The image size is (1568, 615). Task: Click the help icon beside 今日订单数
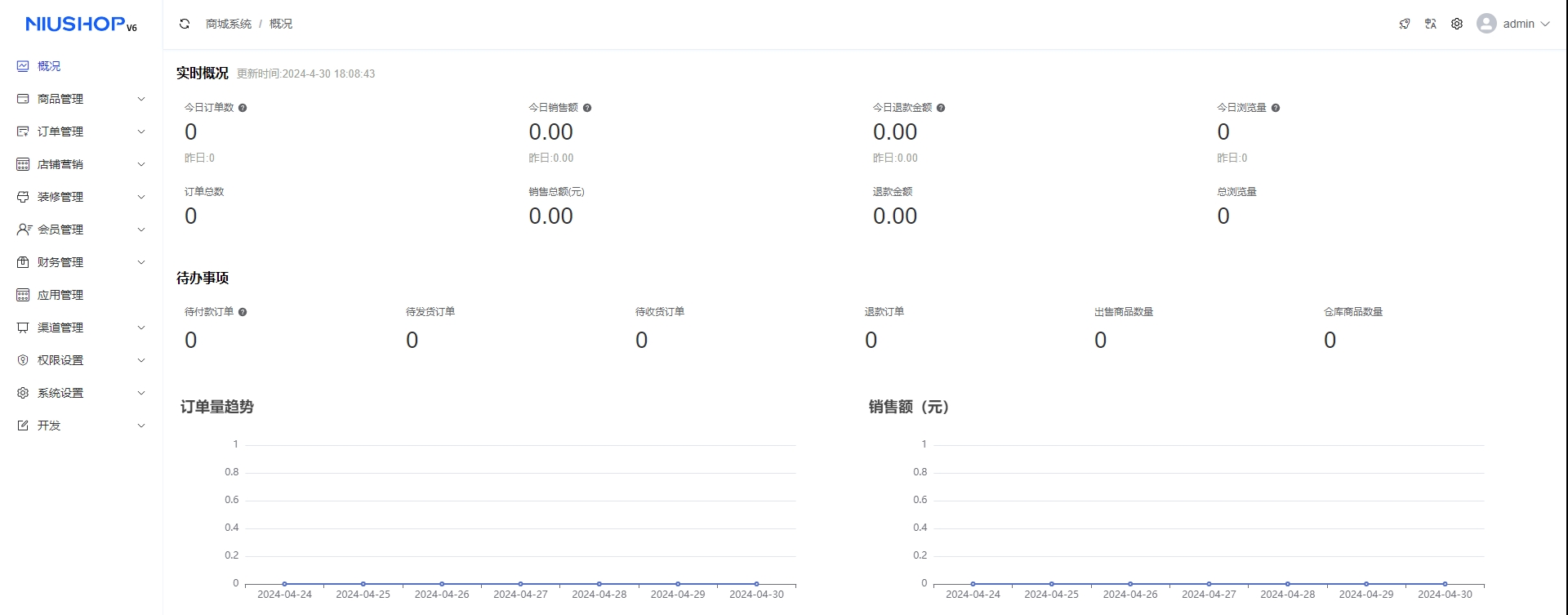click(x=243, y=108)
